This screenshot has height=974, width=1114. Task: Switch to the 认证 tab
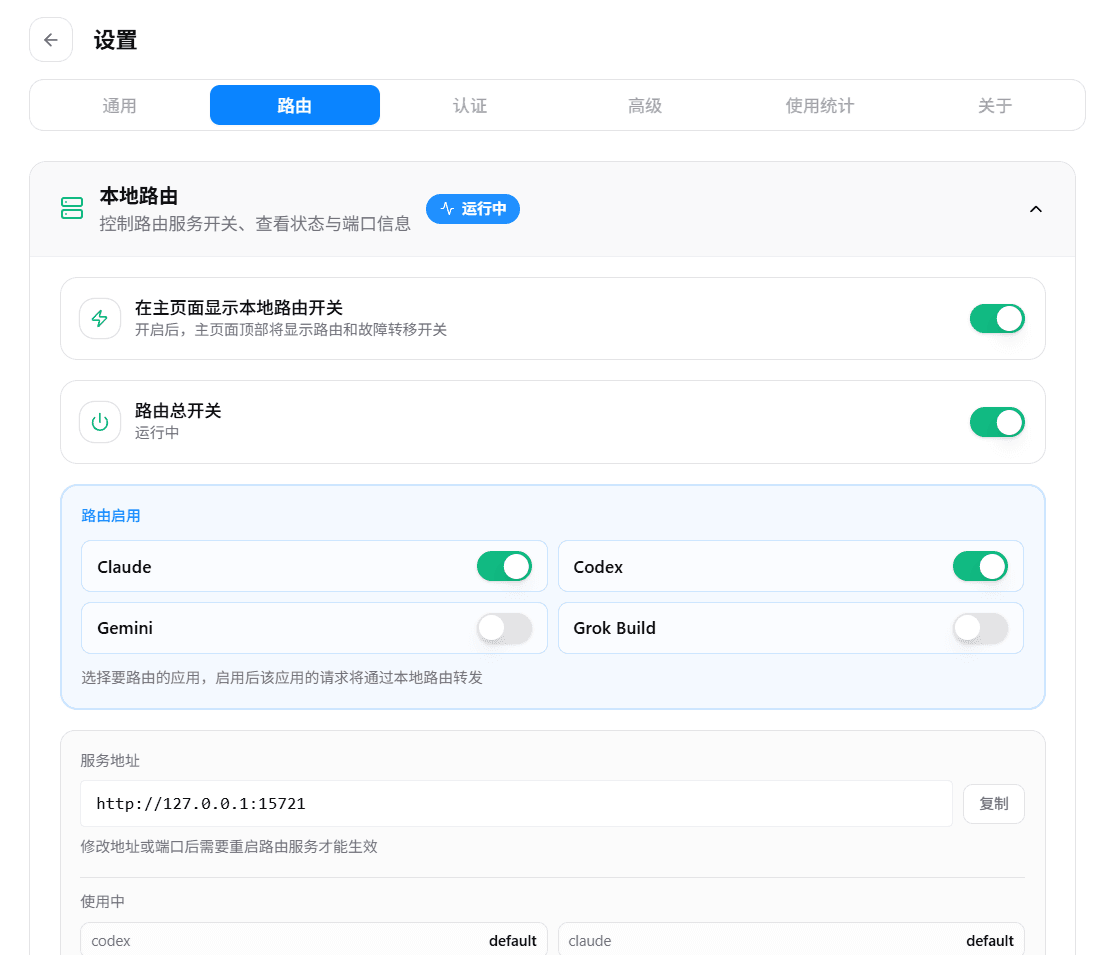470,105
